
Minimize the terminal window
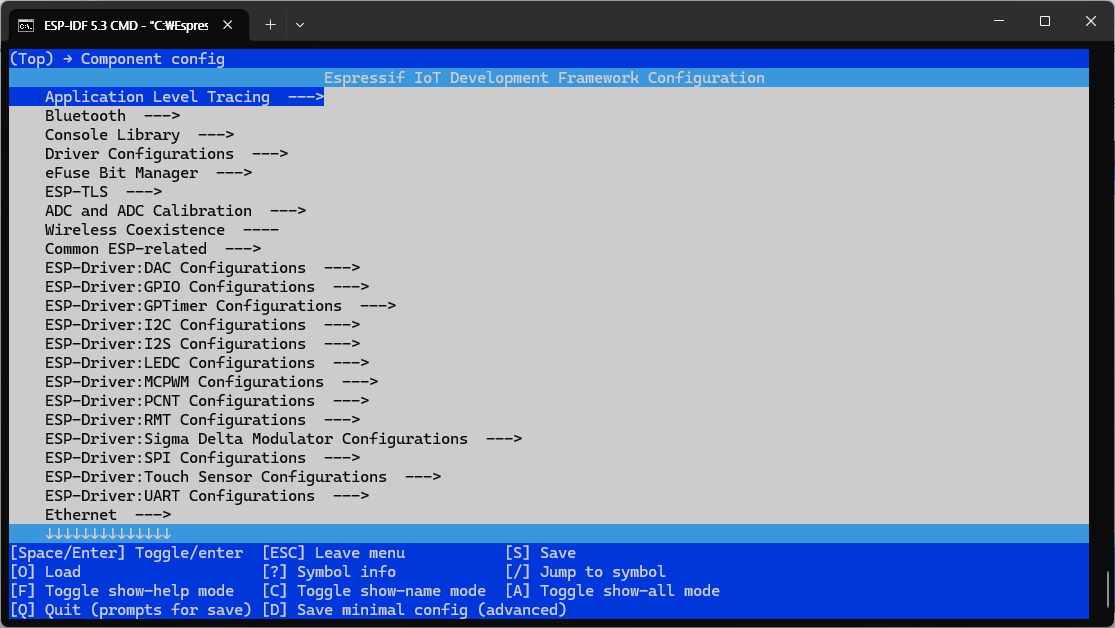click(x=999, y=21)
